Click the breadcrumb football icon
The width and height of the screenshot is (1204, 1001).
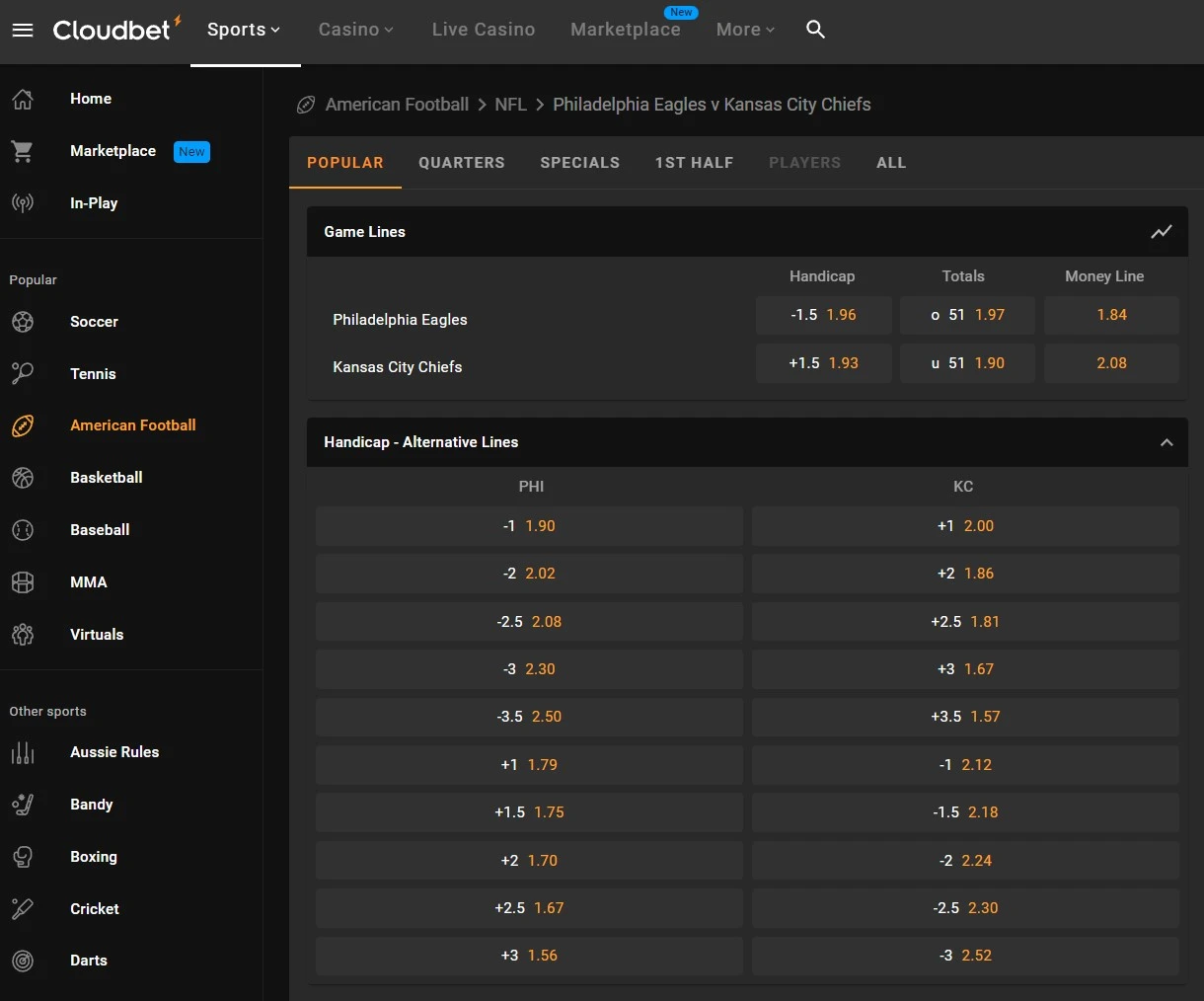[x=306, y=105]
